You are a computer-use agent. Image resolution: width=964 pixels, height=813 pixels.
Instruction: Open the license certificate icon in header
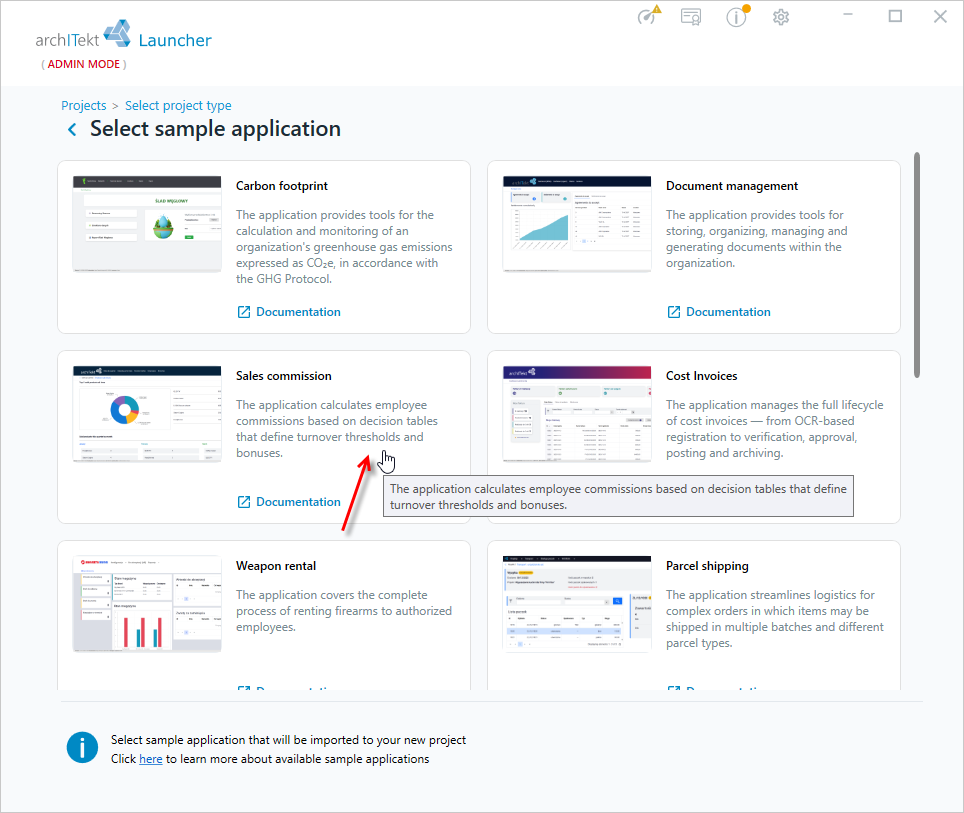[691, 17]
